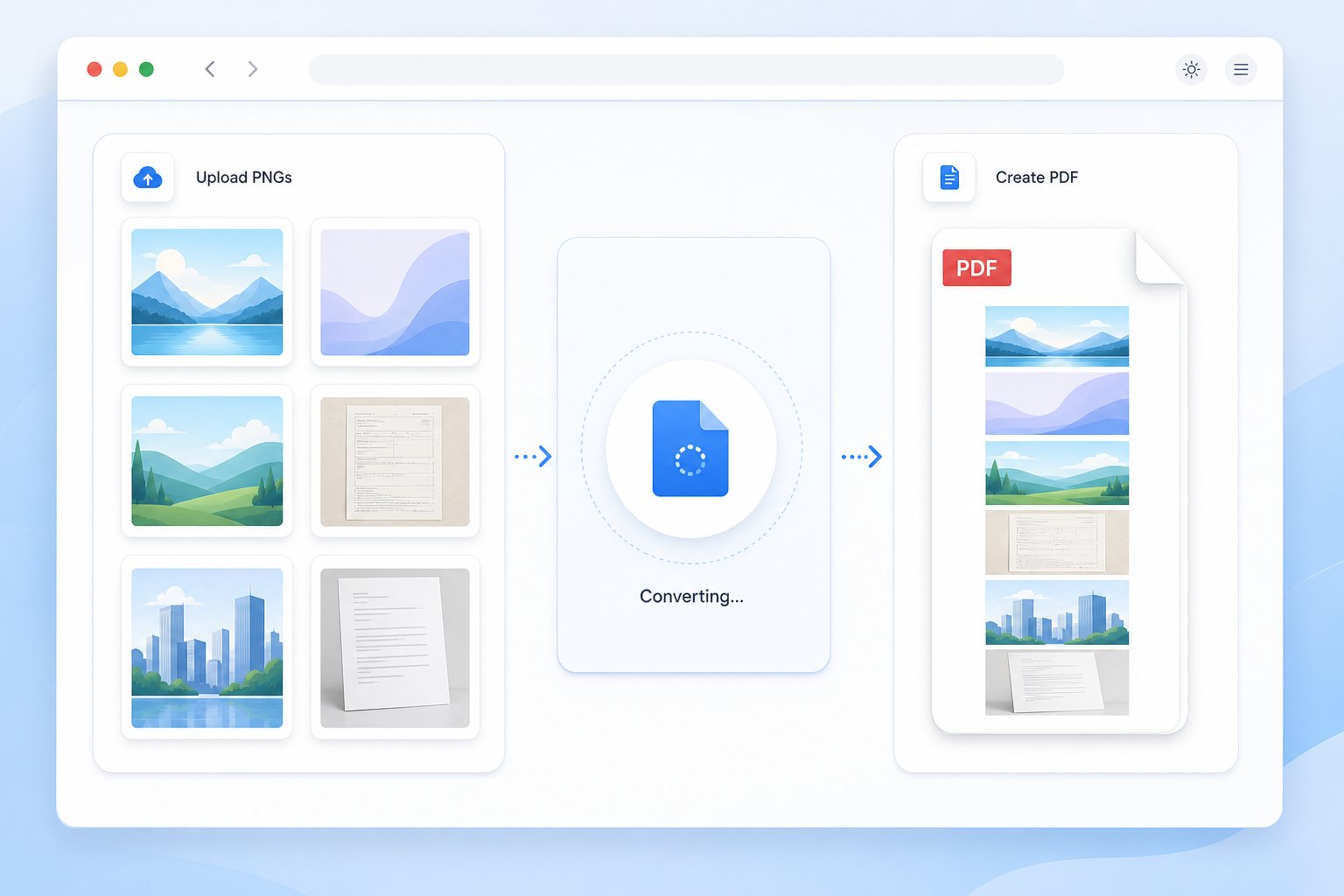
Task: Click the green hills page in the PDF
Action: pyautogui.click(x=1057, y=472)
